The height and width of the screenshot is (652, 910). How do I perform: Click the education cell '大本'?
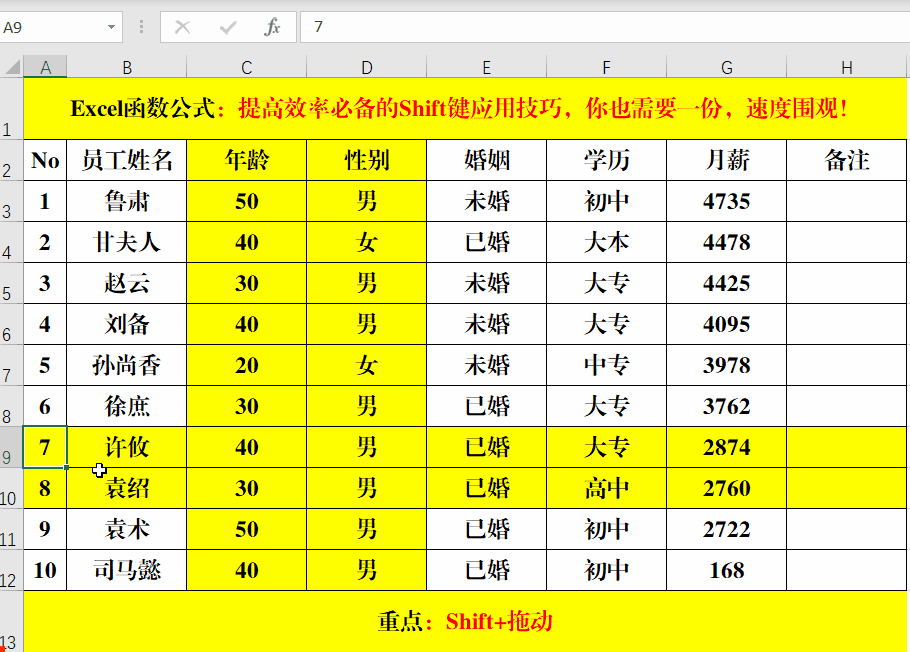coord(606,242)
